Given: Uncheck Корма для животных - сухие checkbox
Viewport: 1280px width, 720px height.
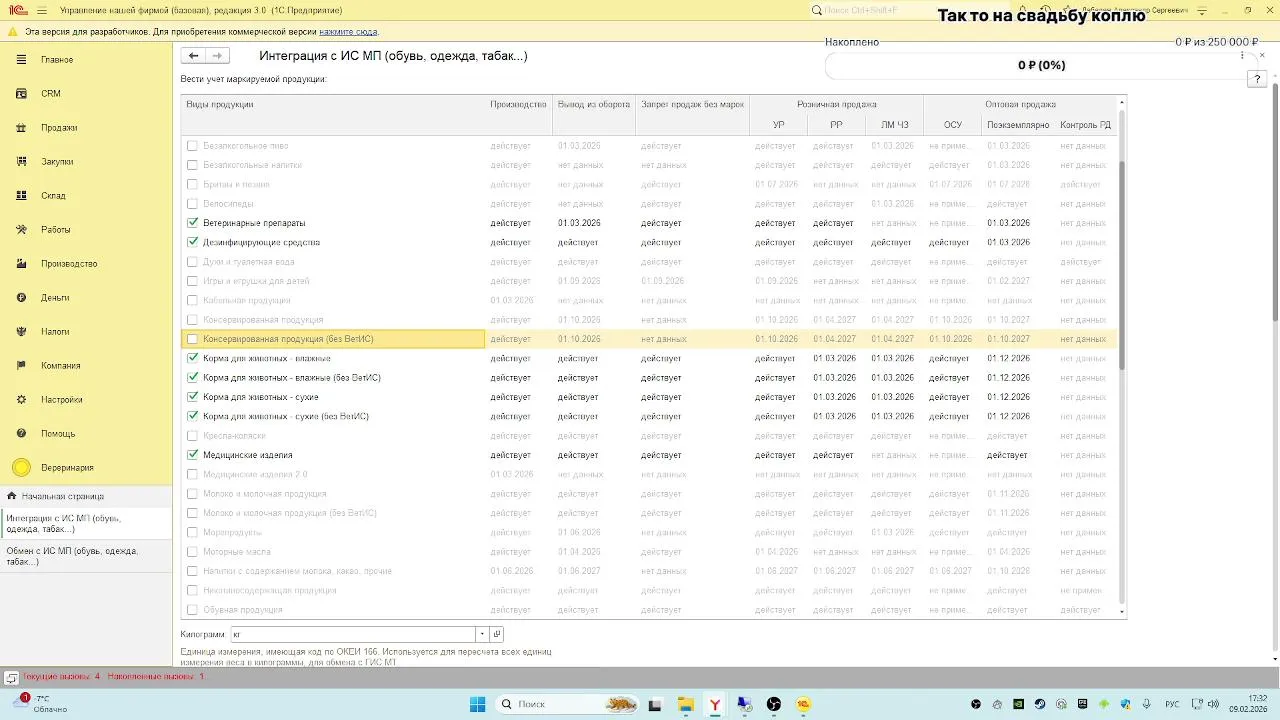Looking at the screenshot, I should click(x=193, y=397).
